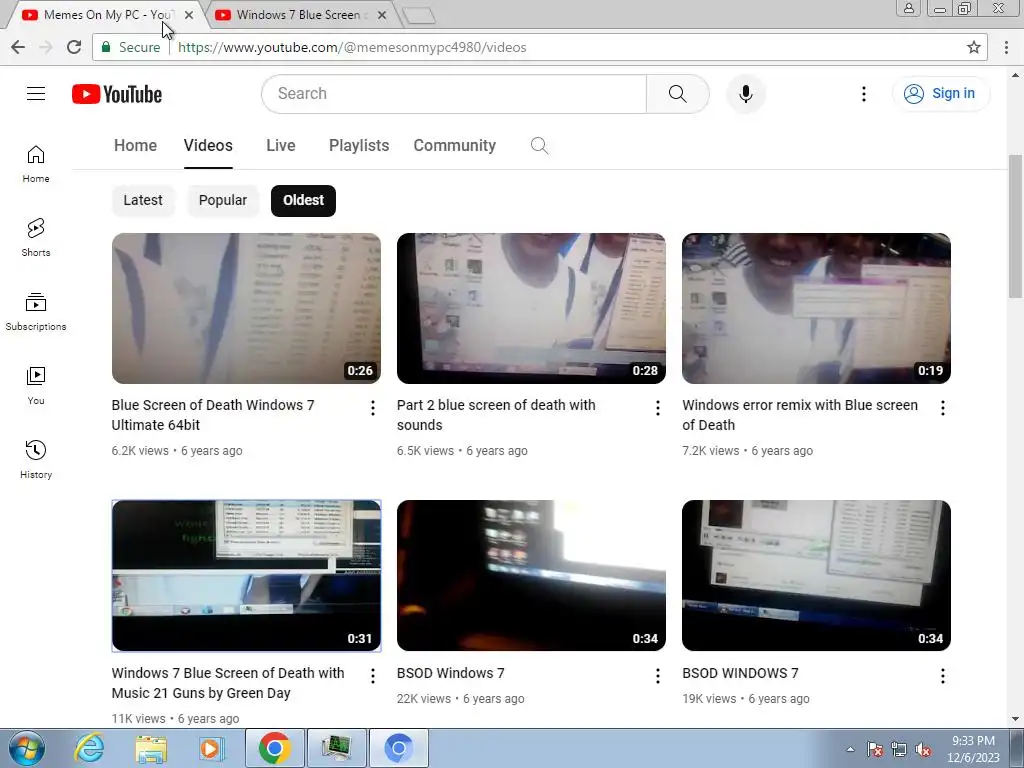Open the YouTube hamburger guide menu
The width and height of the screenshot is (1024, 768).
tap(36, 94)
